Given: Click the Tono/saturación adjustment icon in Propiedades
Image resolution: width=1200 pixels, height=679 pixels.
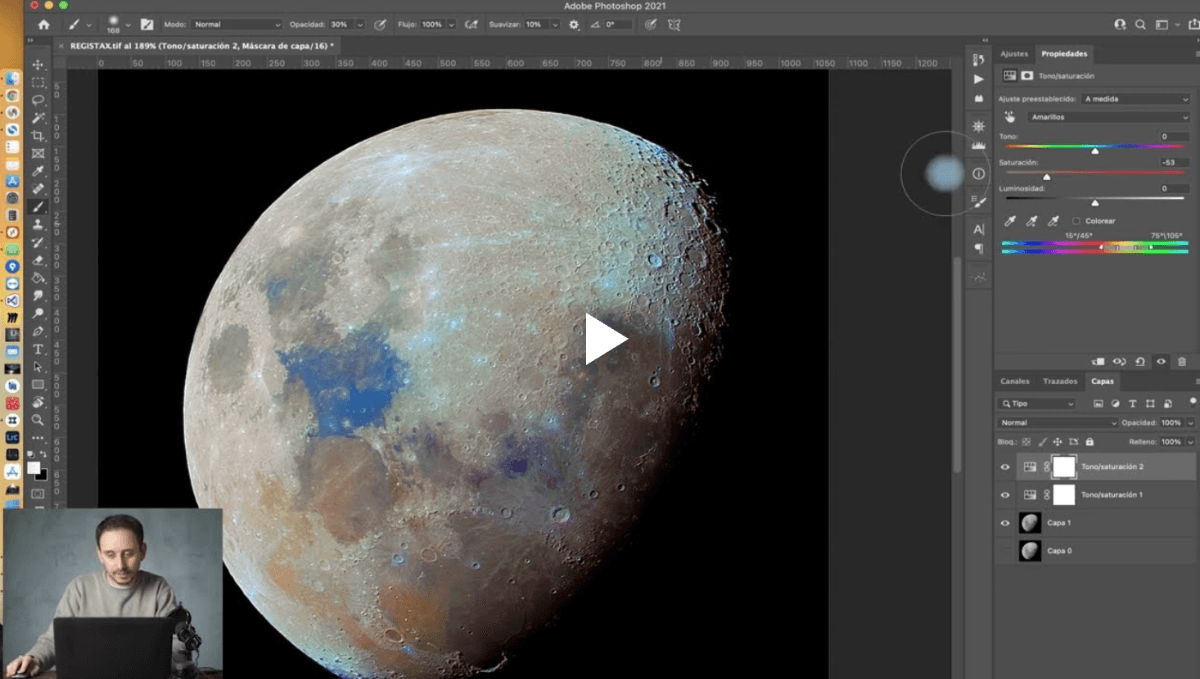Looking at the screenshot, I should coord(1012,76).
